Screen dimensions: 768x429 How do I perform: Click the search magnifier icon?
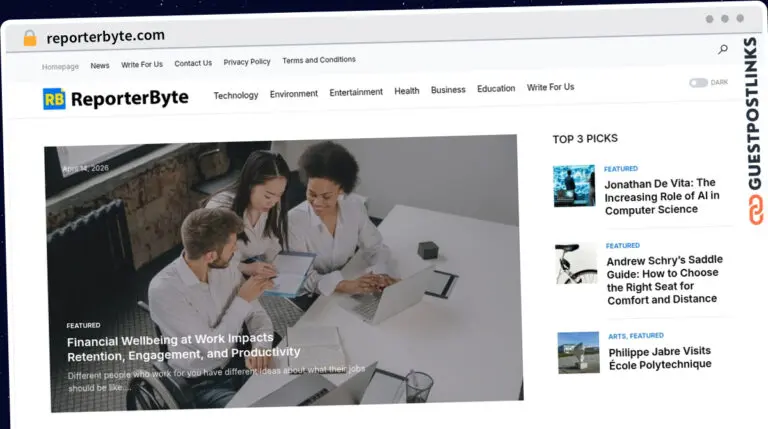(x=723, y=49)
